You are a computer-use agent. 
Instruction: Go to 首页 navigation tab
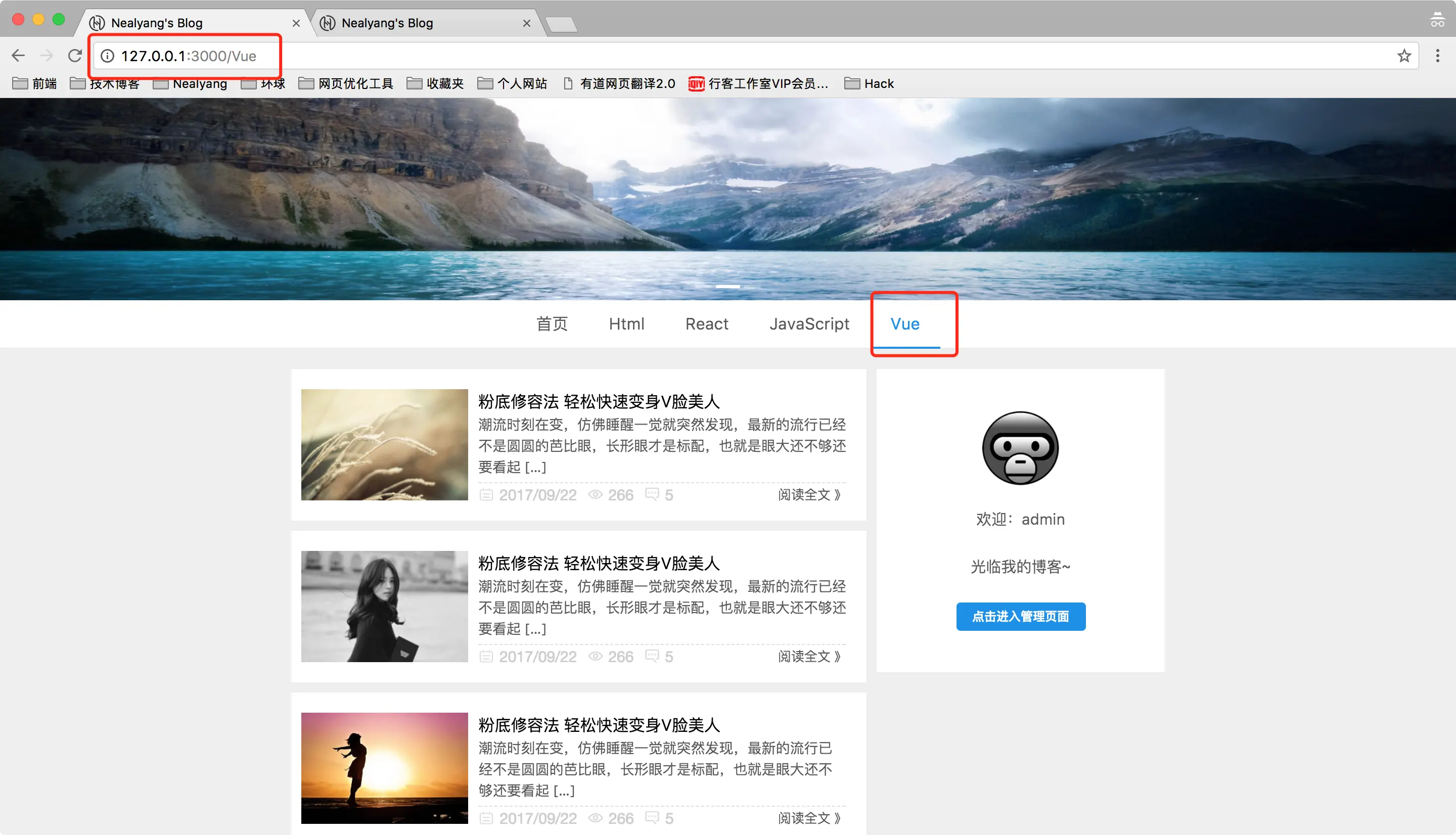coord(552,324)
